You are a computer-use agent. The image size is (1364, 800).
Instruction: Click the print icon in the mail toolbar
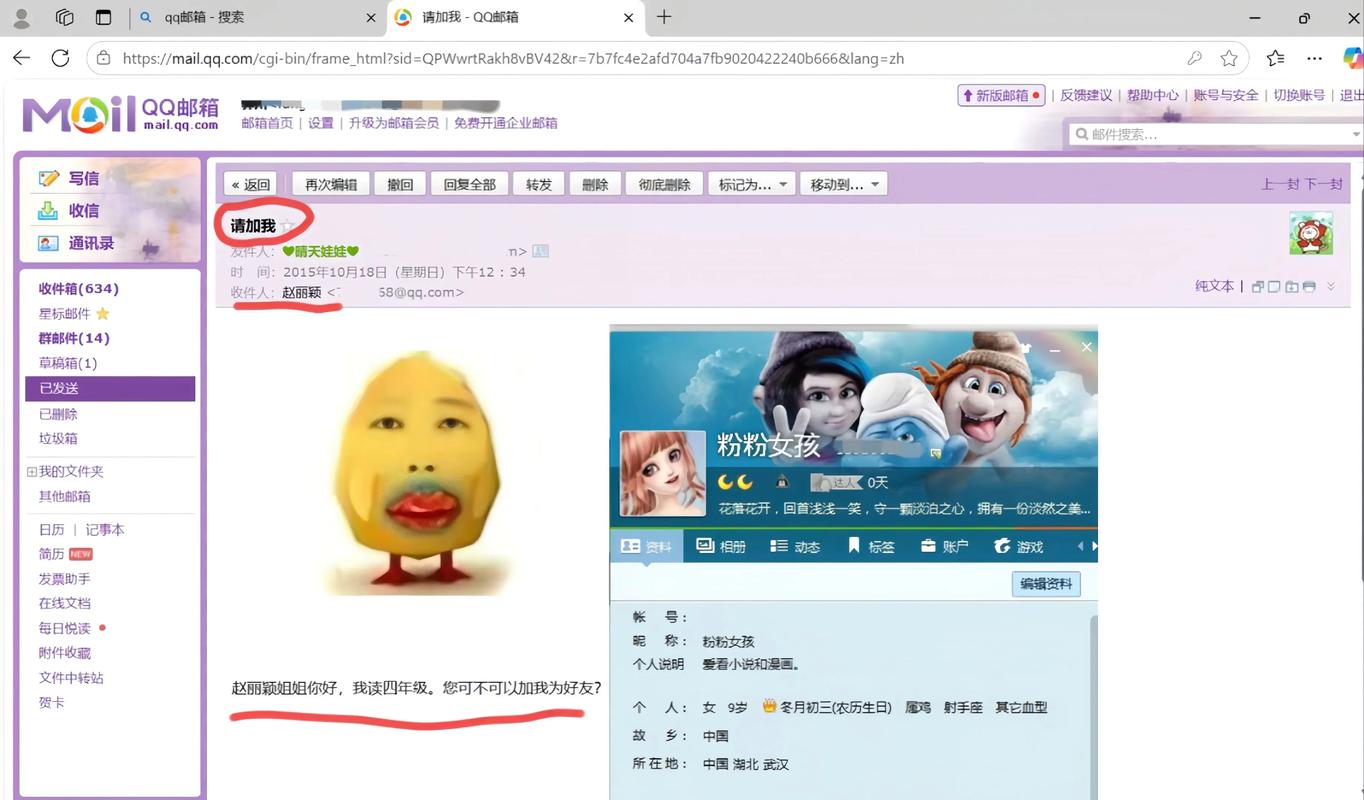pos(1309,286)
